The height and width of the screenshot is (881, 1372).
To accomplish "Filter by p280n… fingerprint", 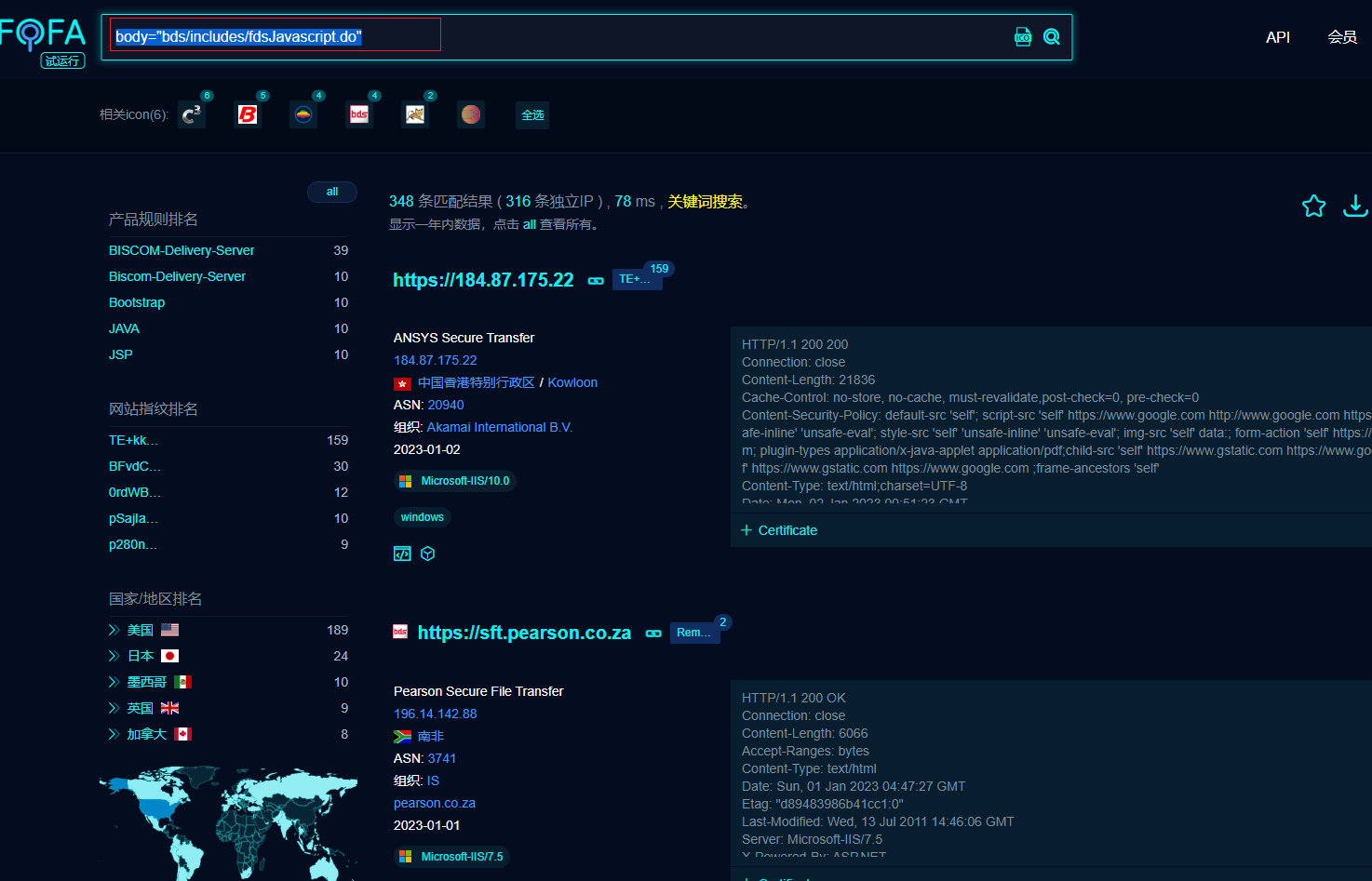I will pos(133,544).
